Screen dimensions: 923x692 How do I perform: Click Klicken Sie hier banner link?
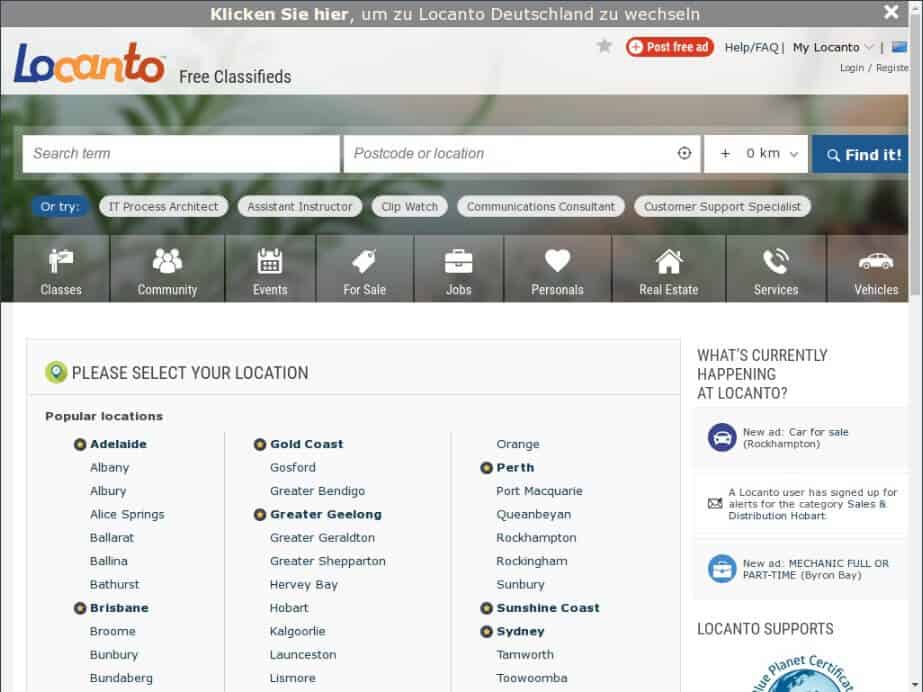278,14
